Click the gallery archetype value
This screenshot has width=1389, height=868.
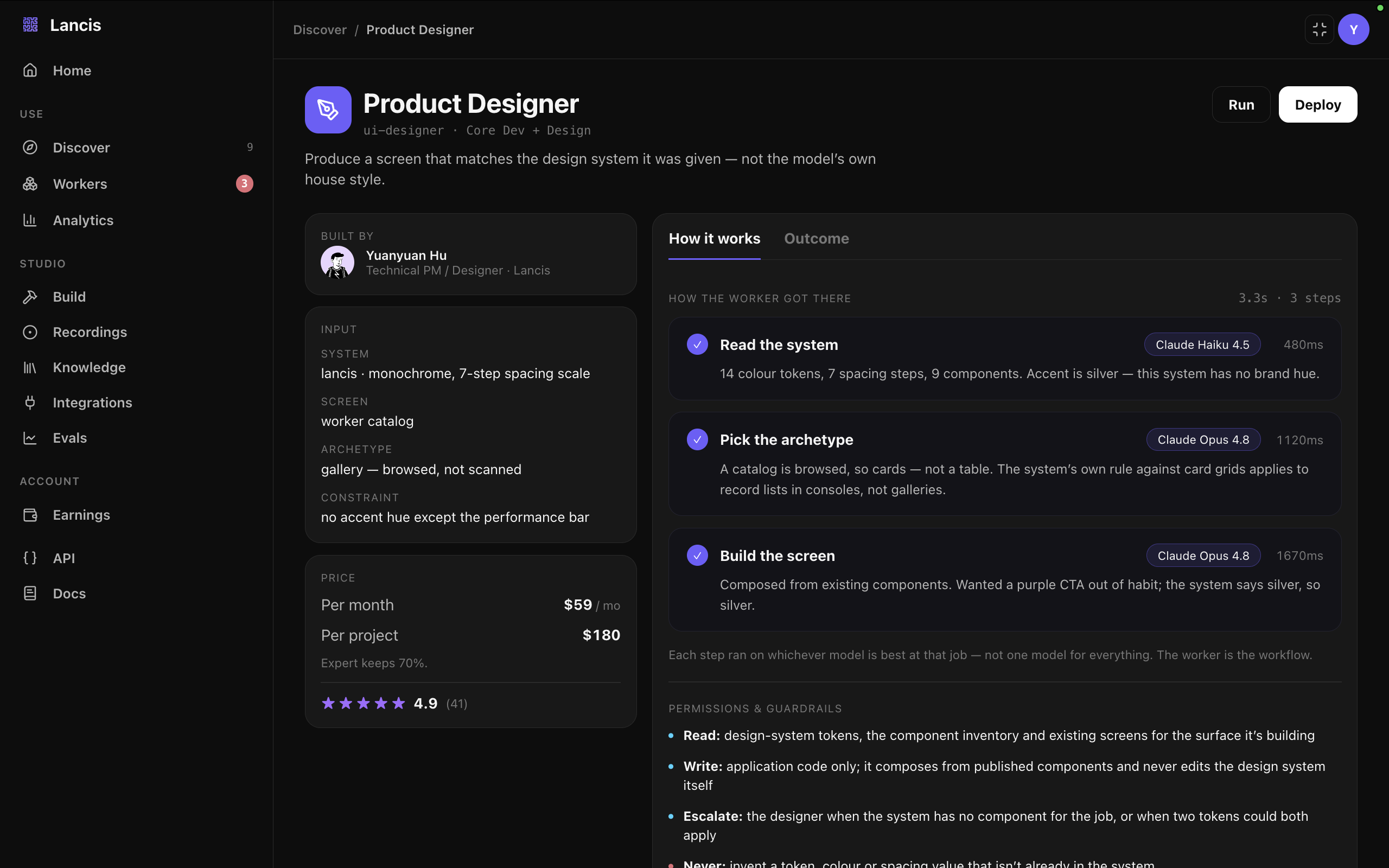(x=420, y=470)
